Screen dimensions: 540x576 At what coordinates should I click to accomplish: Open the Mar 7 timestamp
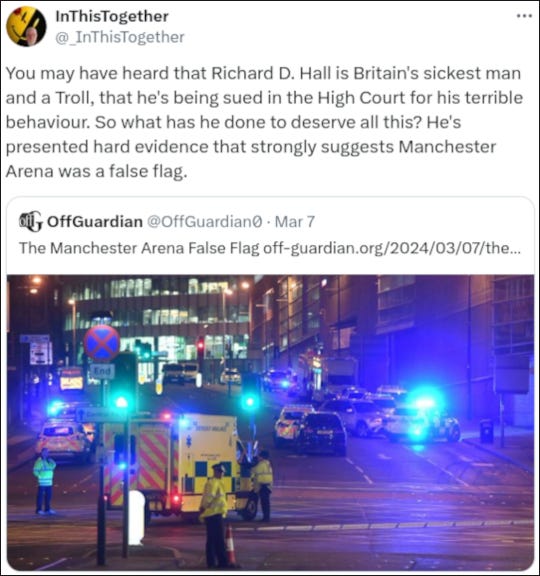click(x=295, y=222)
